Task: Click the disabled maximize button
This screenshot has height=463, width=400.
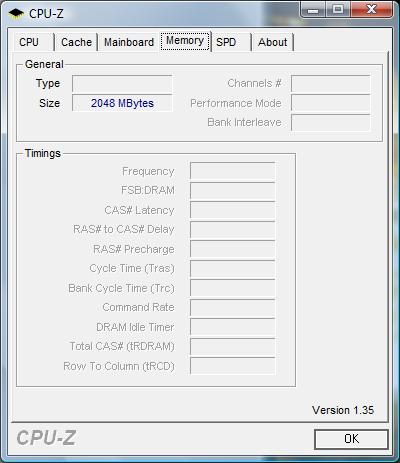Action: (338, 9)
